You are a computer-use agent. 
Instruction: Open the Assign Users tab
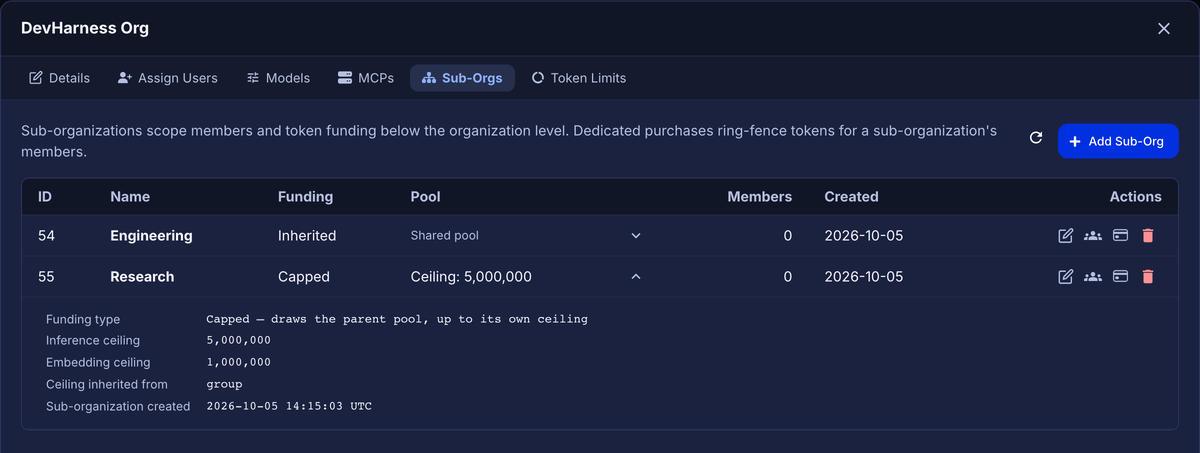(x=167, y=78)
